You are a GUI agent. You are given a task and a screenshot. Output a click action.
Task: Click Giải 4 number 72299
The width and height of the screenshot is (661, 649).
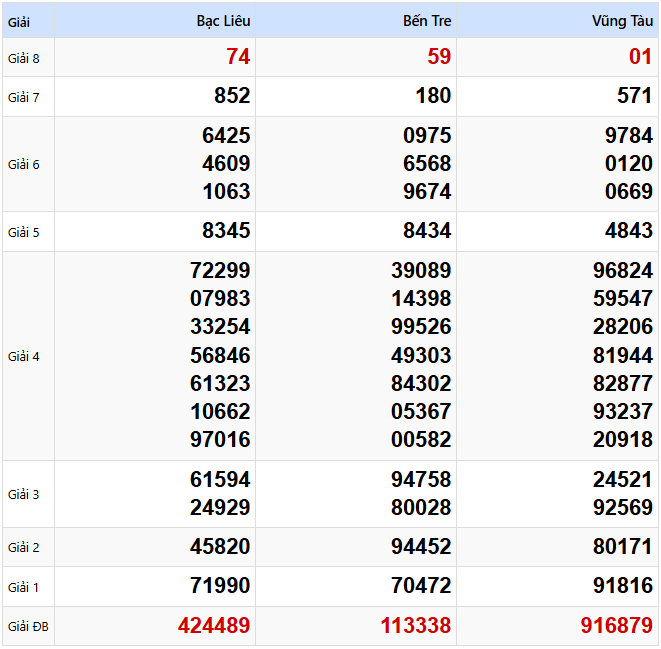220,270
